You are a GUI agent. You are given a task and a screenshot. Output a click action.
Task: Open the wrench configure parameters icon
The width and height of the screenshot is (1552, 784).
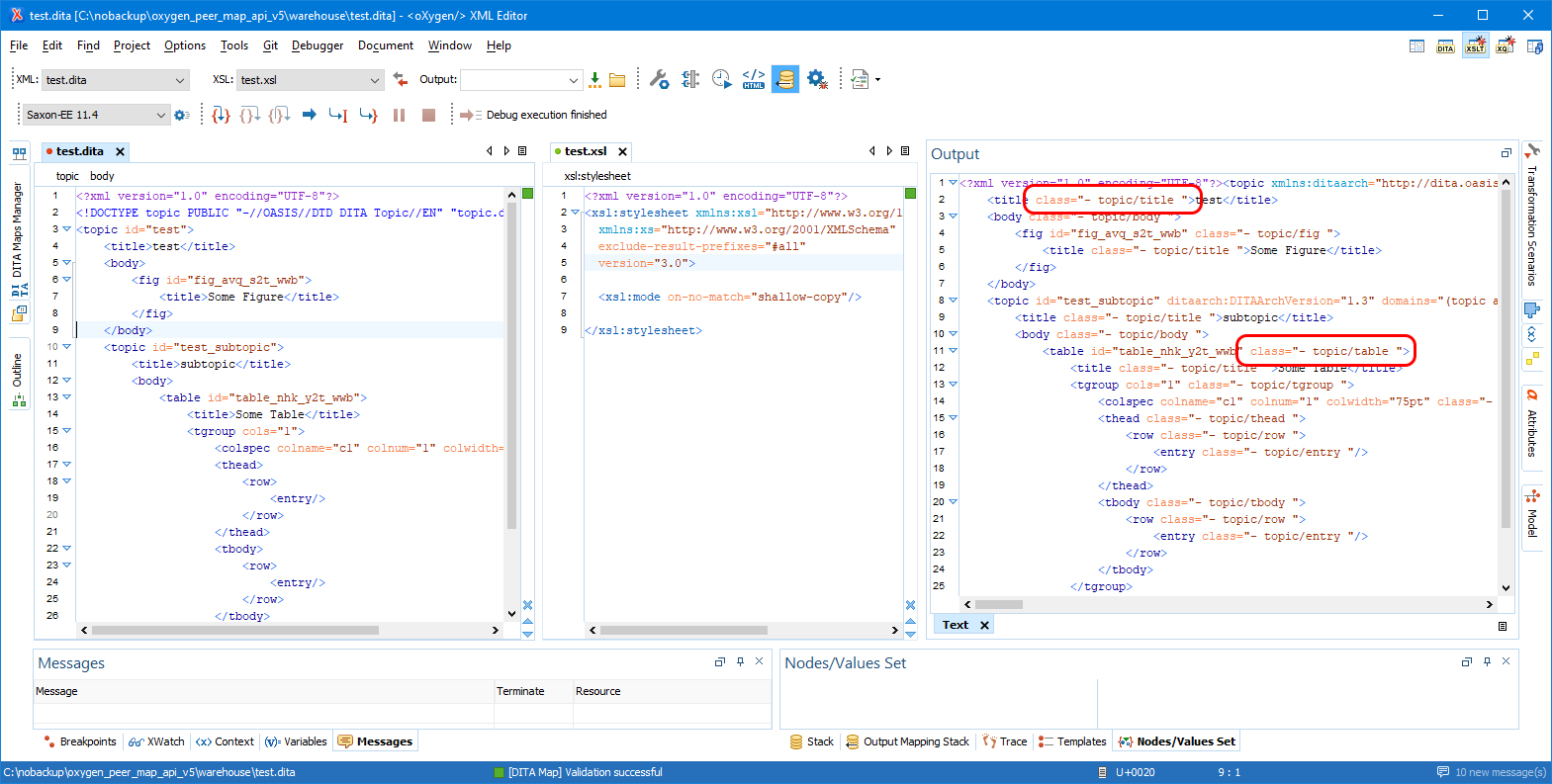point(660,79)
